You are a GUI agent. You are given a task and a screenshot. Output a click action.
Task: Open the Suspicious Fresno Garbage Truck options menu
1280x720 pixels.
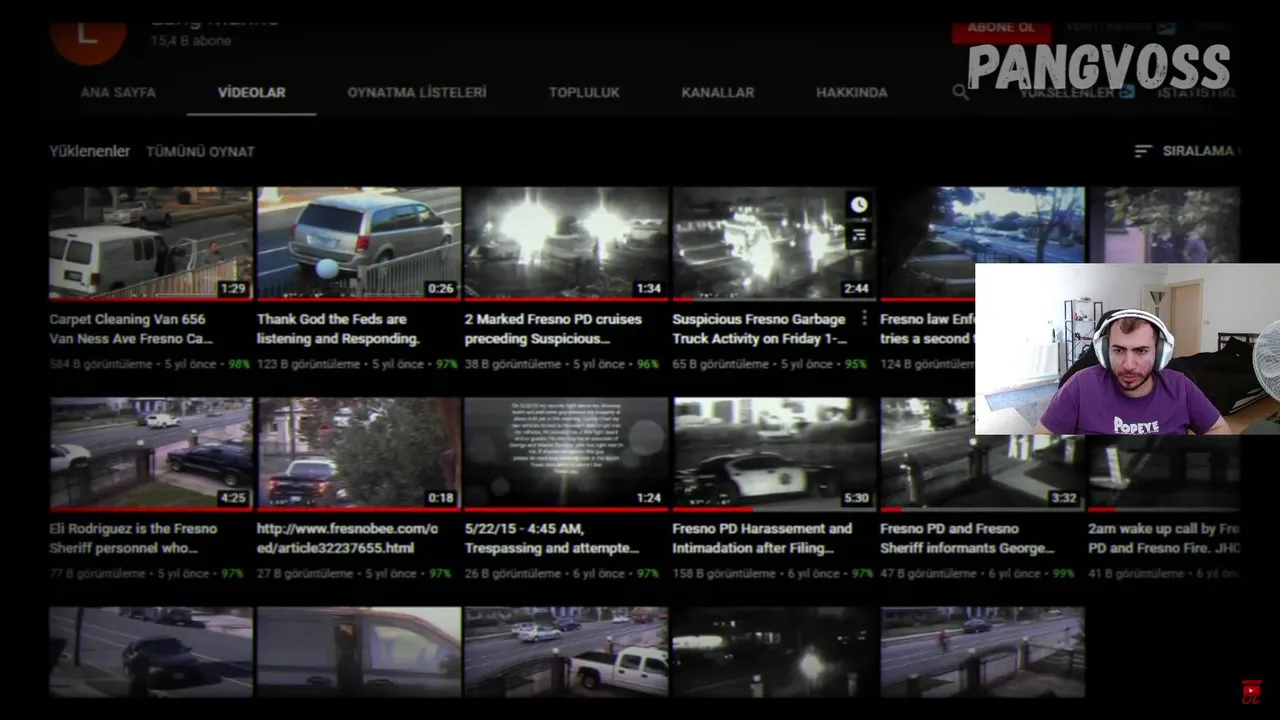point(865,318)
